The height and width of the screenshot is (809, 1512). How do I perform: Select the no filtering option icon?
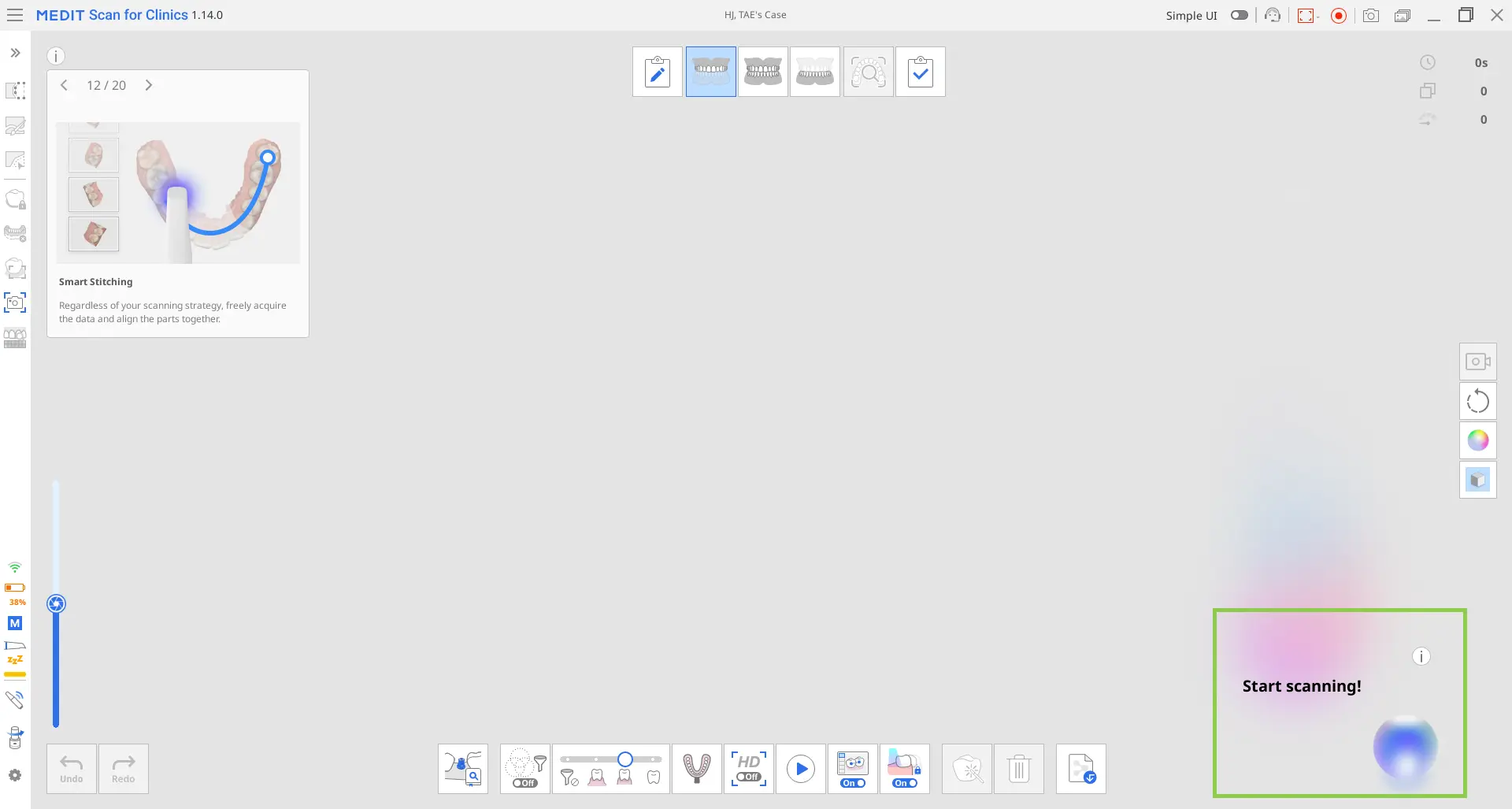point(569,778)
